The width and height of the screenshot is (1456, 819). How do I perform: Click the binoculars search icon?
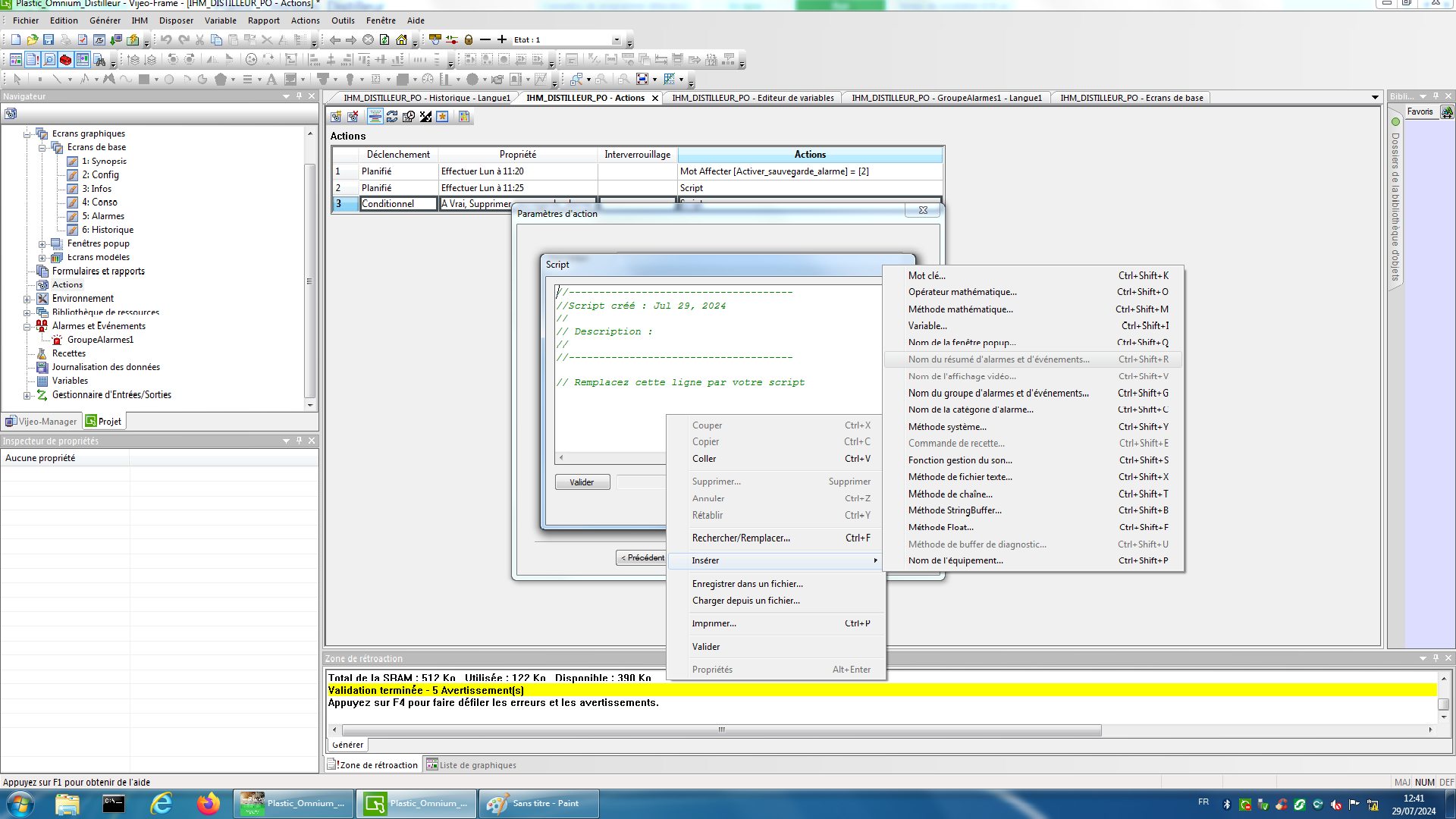[x=99, y=60]
